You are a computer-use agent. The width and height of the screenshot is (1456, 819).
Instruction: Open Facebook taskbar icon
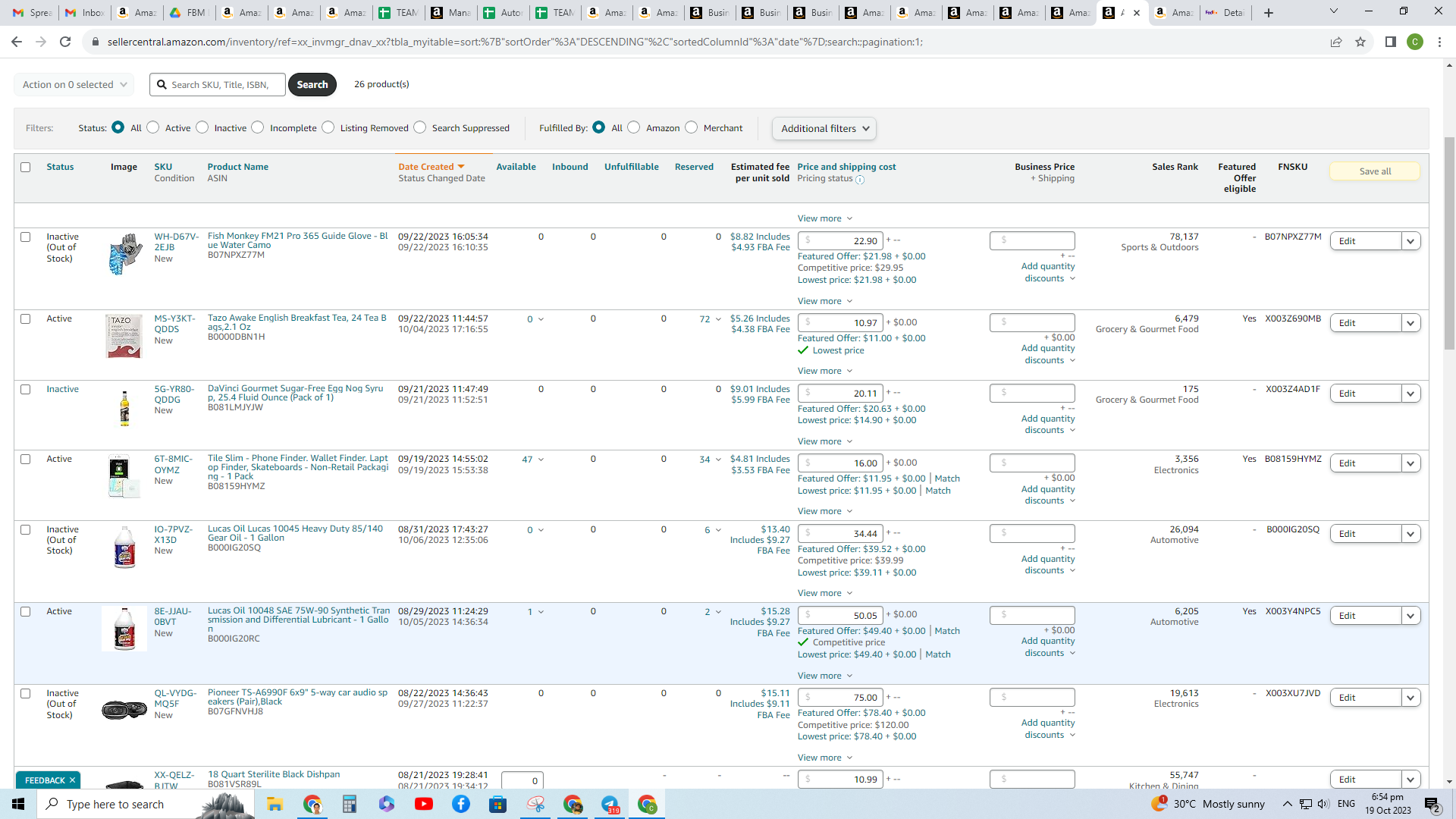[x=461, y=804]
